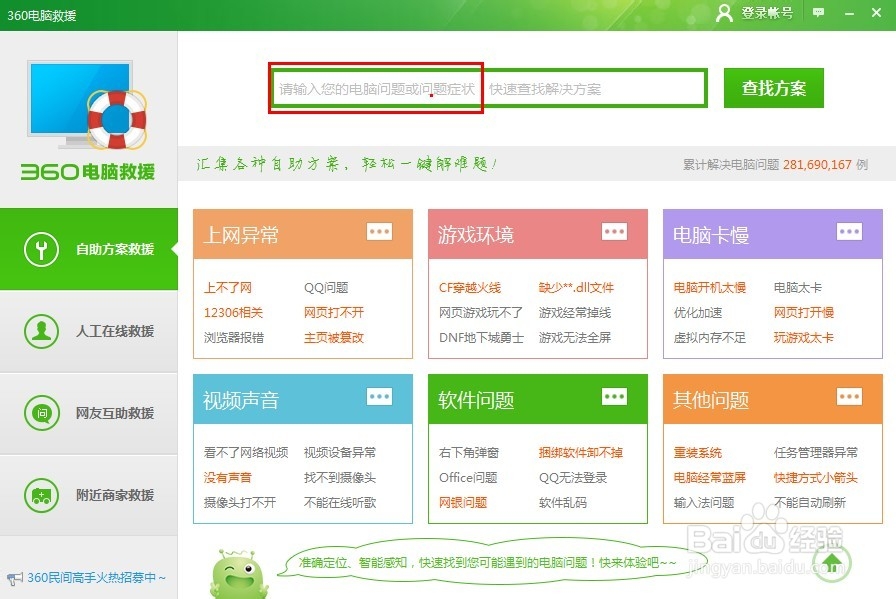Switch to the 人工在线救援 tab

[90, 331]
